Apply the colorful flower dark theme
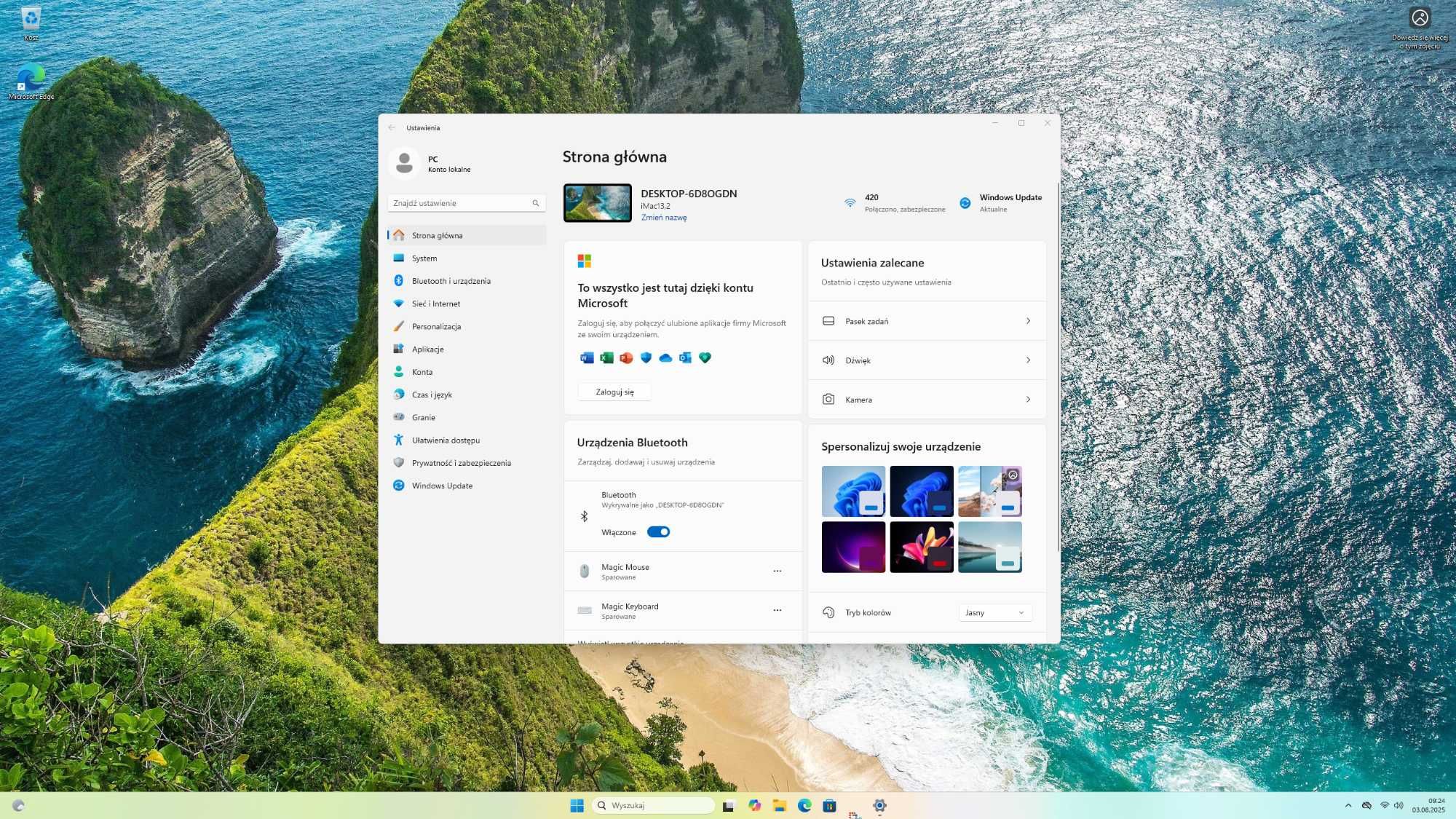Viewport: 1456px width, 819px height. (922, 547)
